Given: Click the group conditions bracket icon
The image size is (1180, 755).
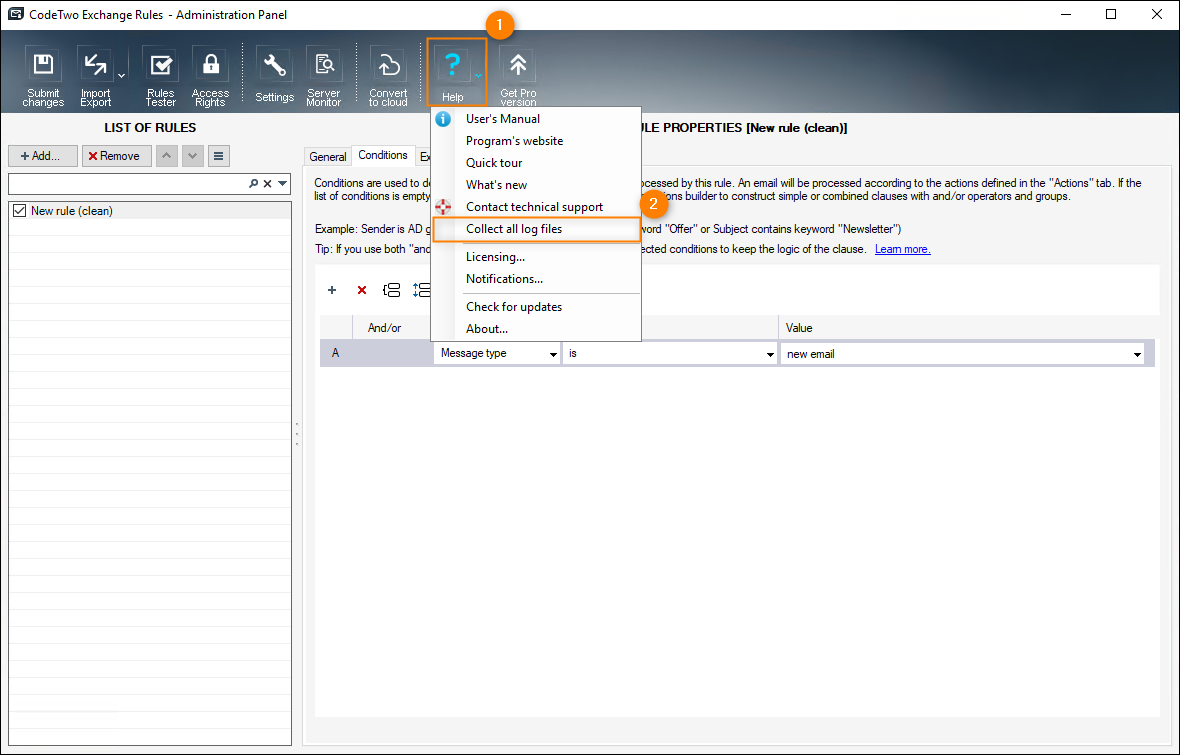Looking at the screenshot, I should point(391,290).
